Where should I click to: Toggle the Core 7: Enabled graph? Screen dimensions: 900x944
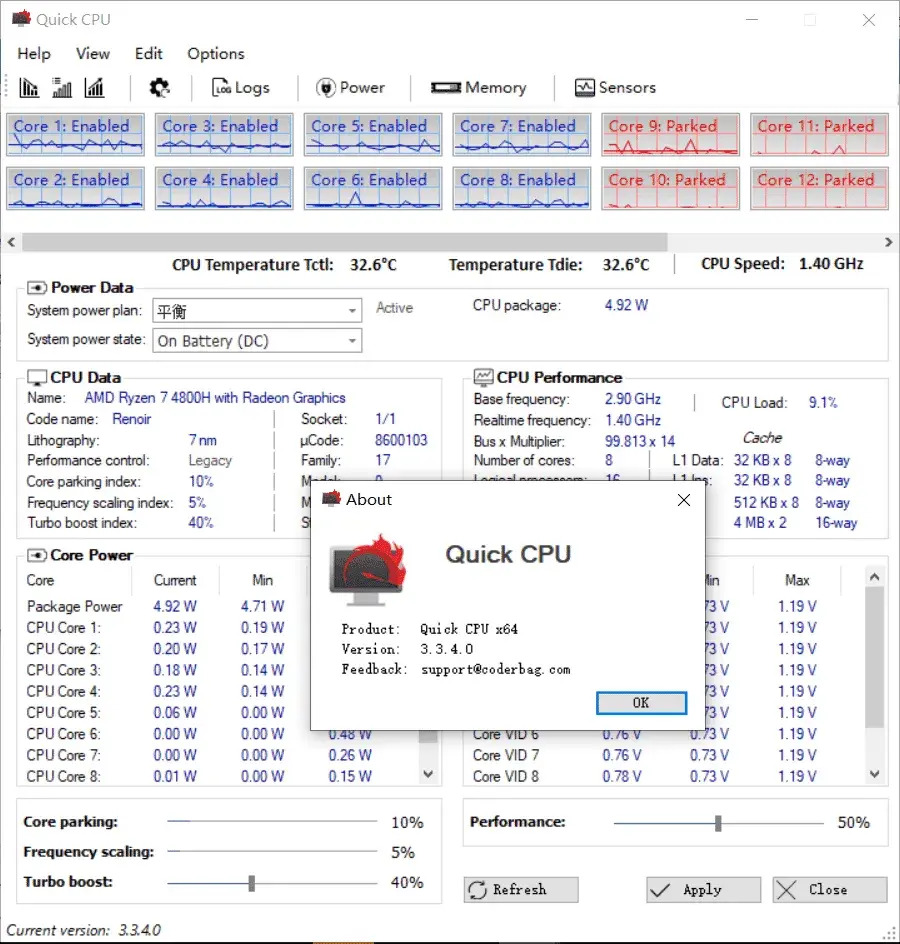point(521,135)
